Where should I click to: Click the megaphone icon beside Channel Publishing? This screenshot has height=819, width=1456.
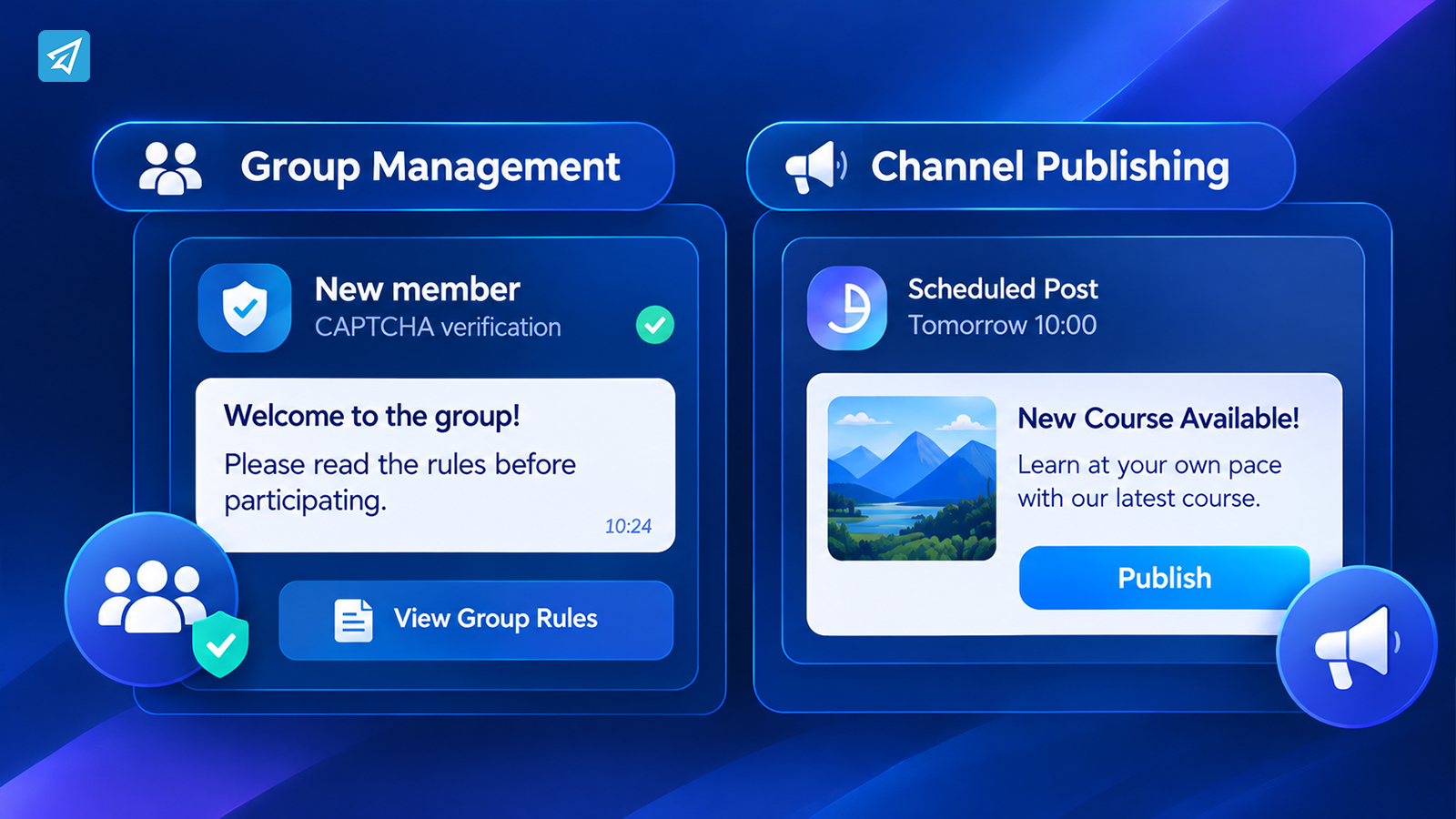click(816, 167)
